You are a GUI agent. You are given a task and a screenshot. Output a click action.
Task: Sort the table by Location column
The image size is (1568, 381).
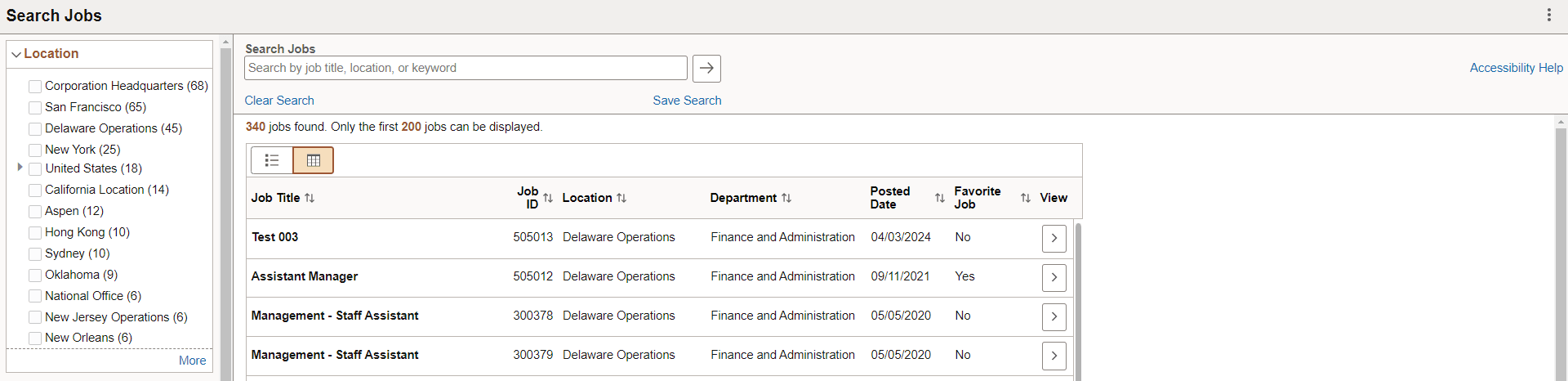(x=621, y=198)
